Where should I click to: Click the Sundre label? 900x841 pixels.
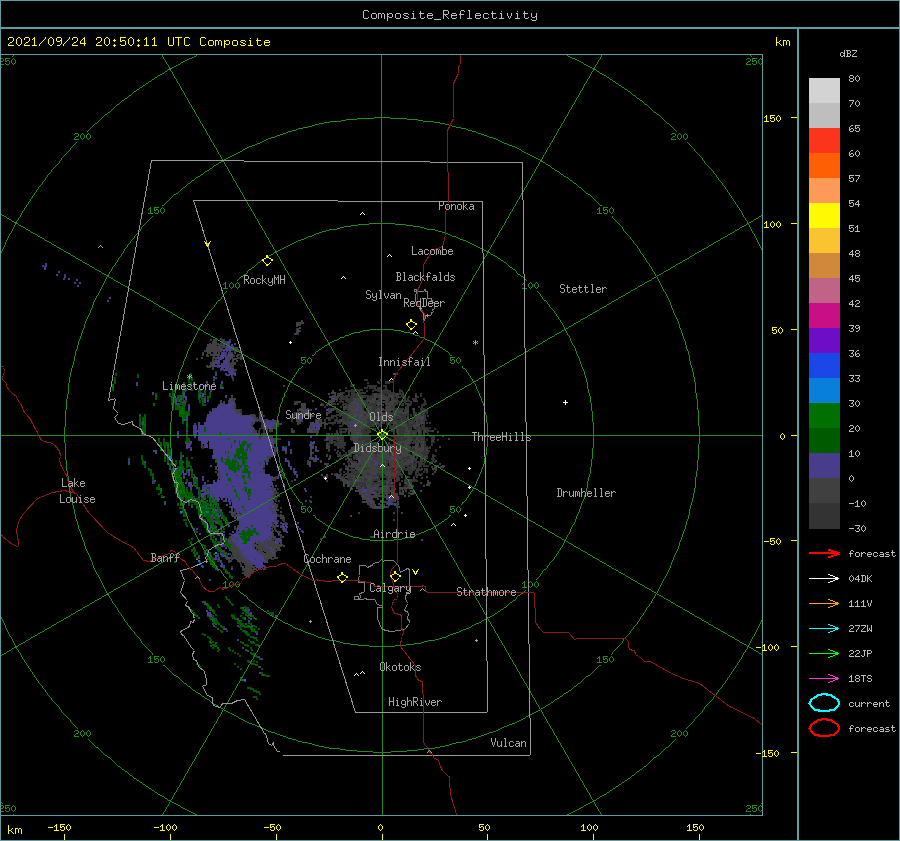(303, 415)
